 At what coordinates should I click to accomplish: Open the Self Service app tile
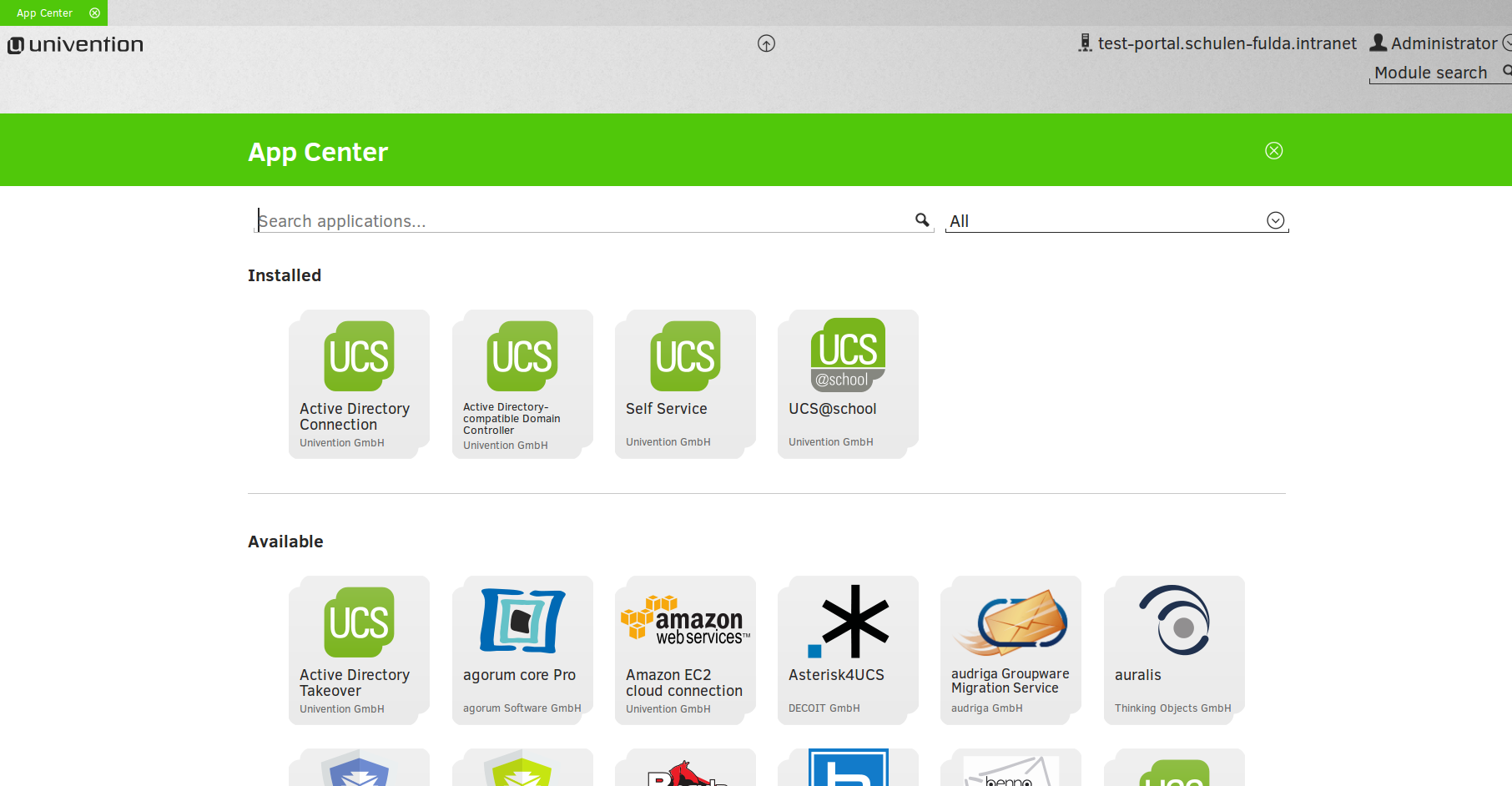685,384
